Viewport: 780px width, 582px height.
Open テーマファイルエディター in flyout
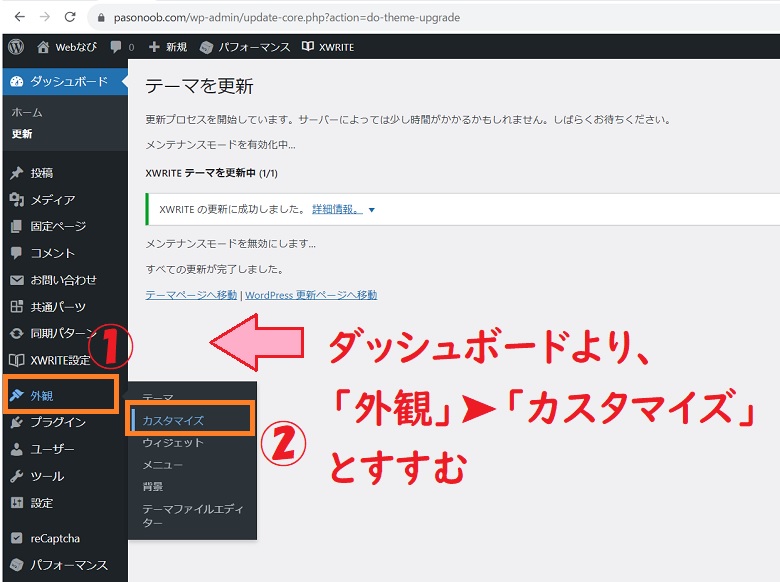(x=193, y=516)
